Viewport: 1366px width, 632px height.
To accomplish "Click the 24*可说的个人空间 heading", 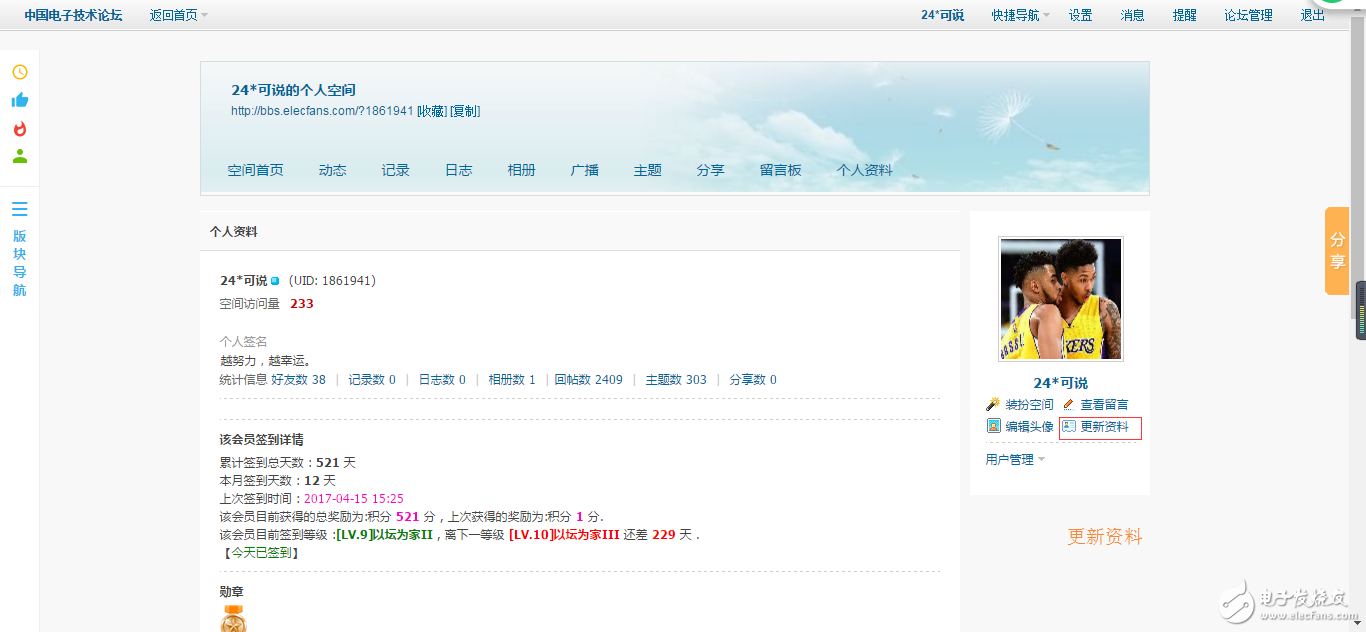I will 293,90.
